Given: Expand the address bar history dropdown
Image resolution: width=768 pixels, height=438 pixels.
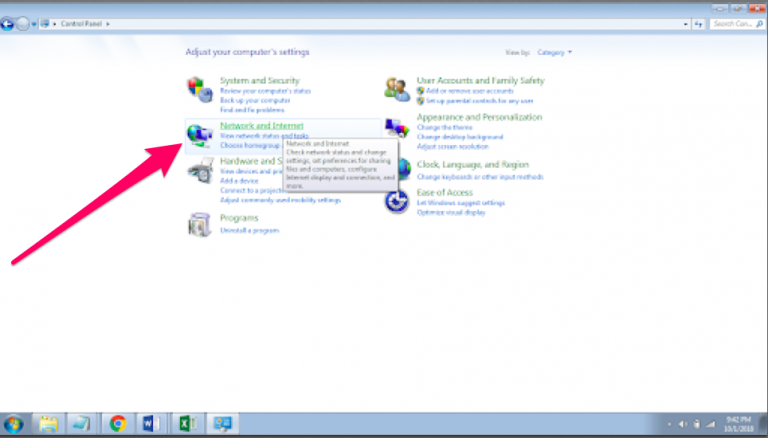Looking at the screenshot, I should point(685,24).
